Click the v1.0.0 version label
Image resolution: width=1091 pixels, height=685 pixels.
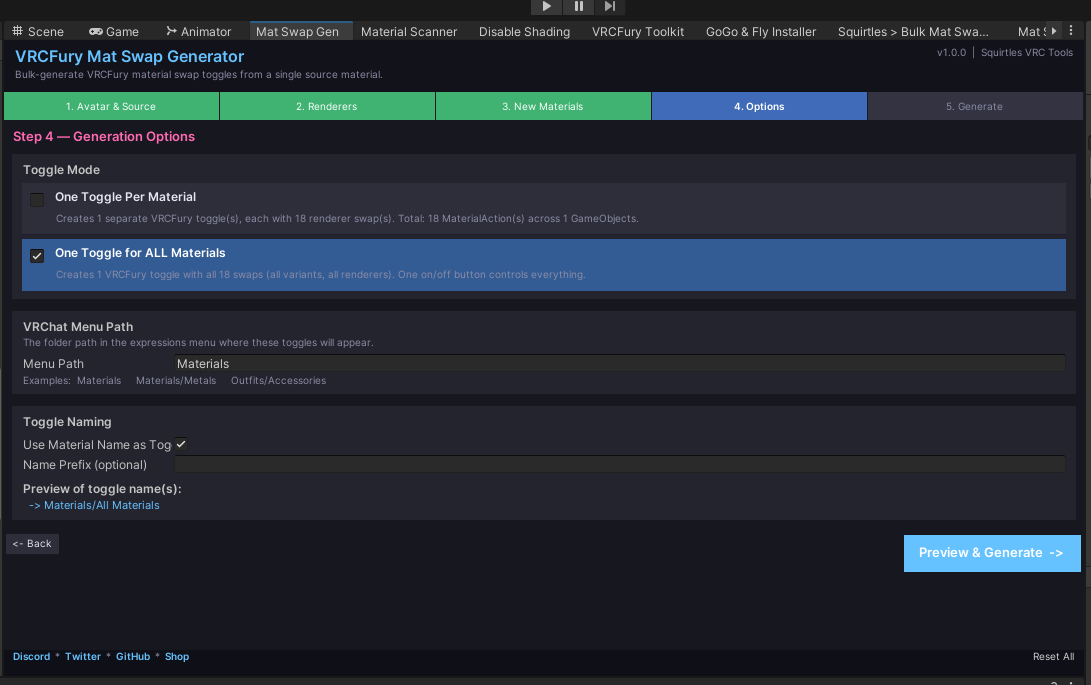tap(951, 52)
